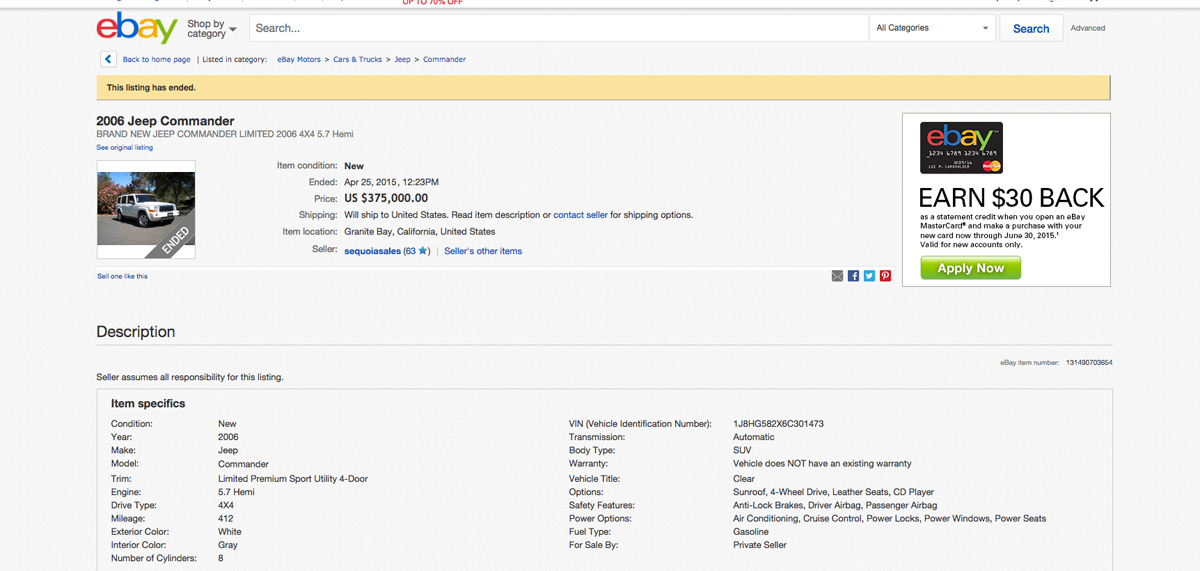Open Jeep breadcrumb link

click(402, 59)
